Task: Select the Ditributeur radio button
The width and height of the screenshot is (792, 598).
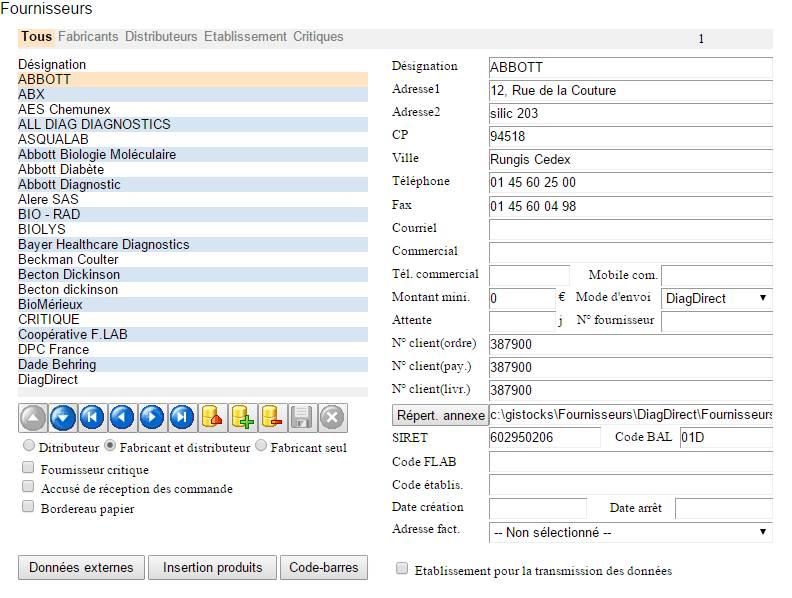Action: [x=29, y=445]
